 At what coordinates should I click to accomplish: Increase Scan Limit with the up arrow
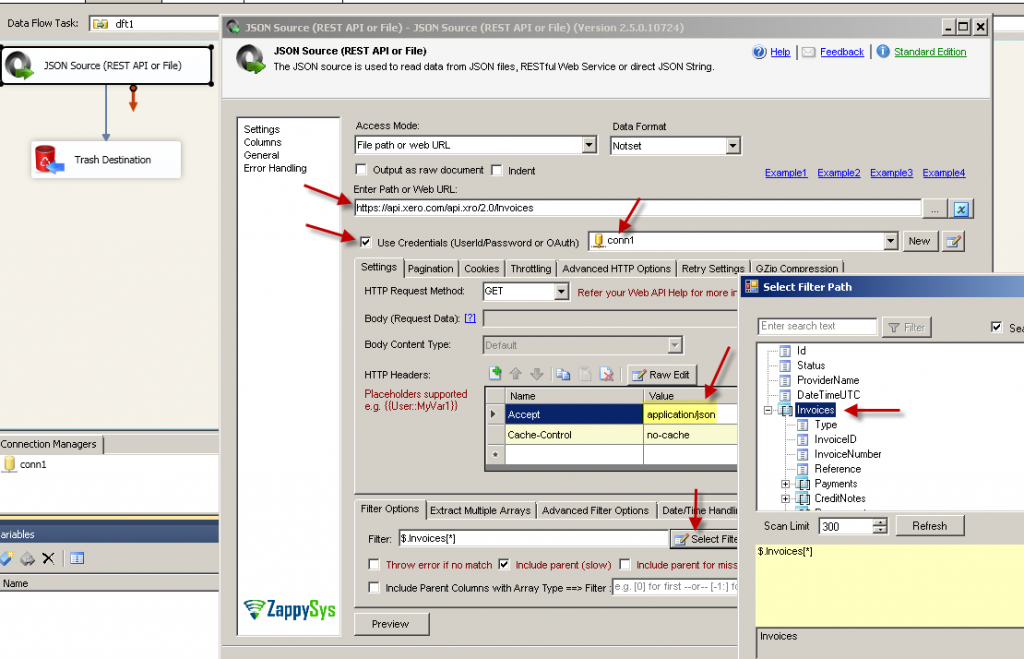point(879,521)
